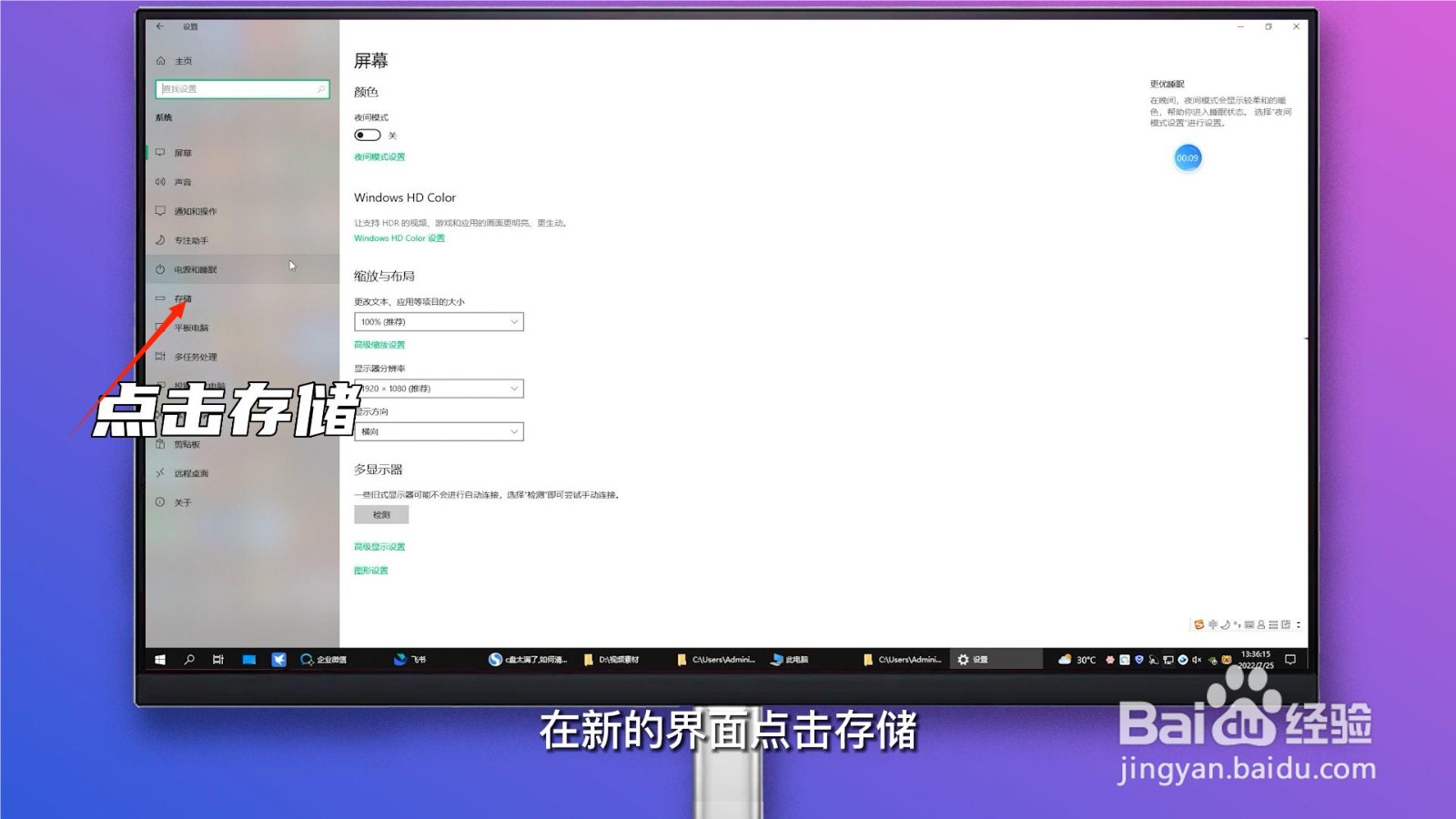Screen dimensions: 1456x819
Task: Open the 夜间模式设置 link
Action: (x=379, y=157)
